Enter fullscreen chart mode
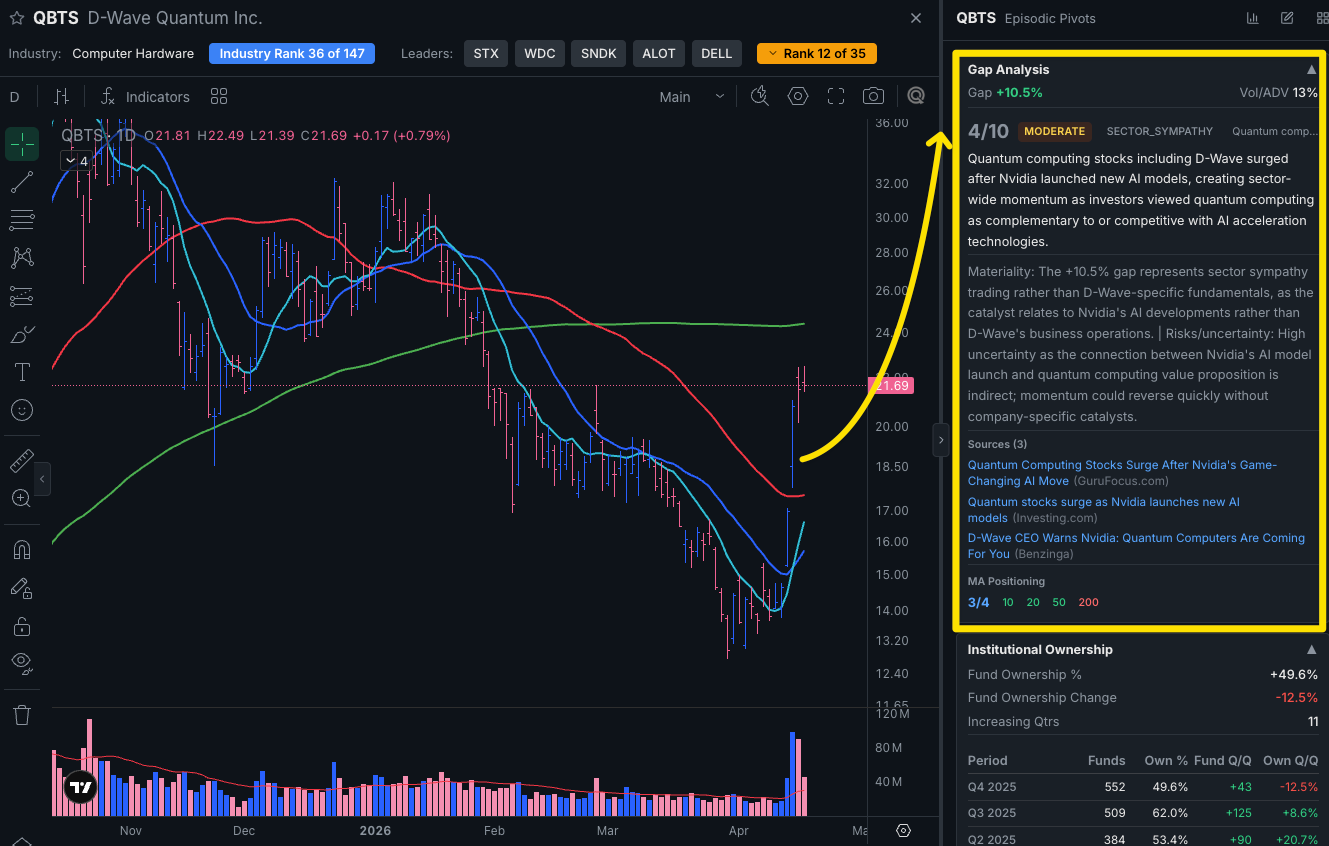1329x846 pixels. (x=836, y=96)
